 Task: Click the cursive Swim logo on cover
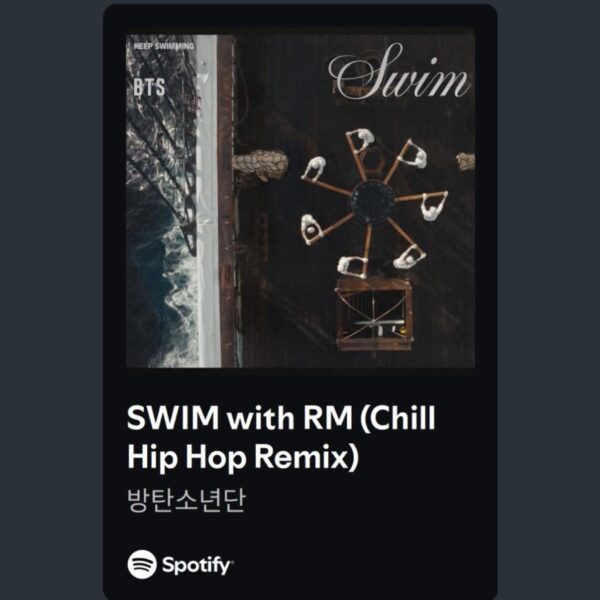(x=398, y=73)
